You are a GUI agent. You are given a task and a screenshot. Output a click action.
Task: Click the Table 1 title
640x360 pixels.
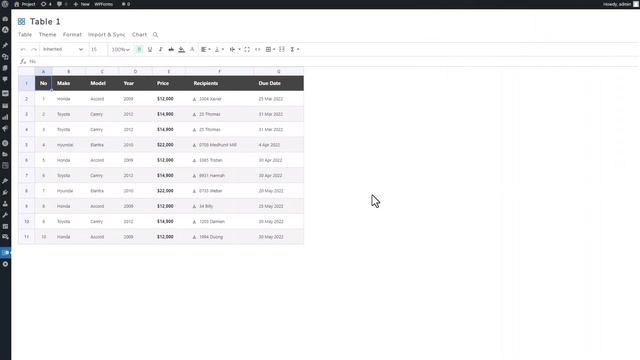[45, 22]
